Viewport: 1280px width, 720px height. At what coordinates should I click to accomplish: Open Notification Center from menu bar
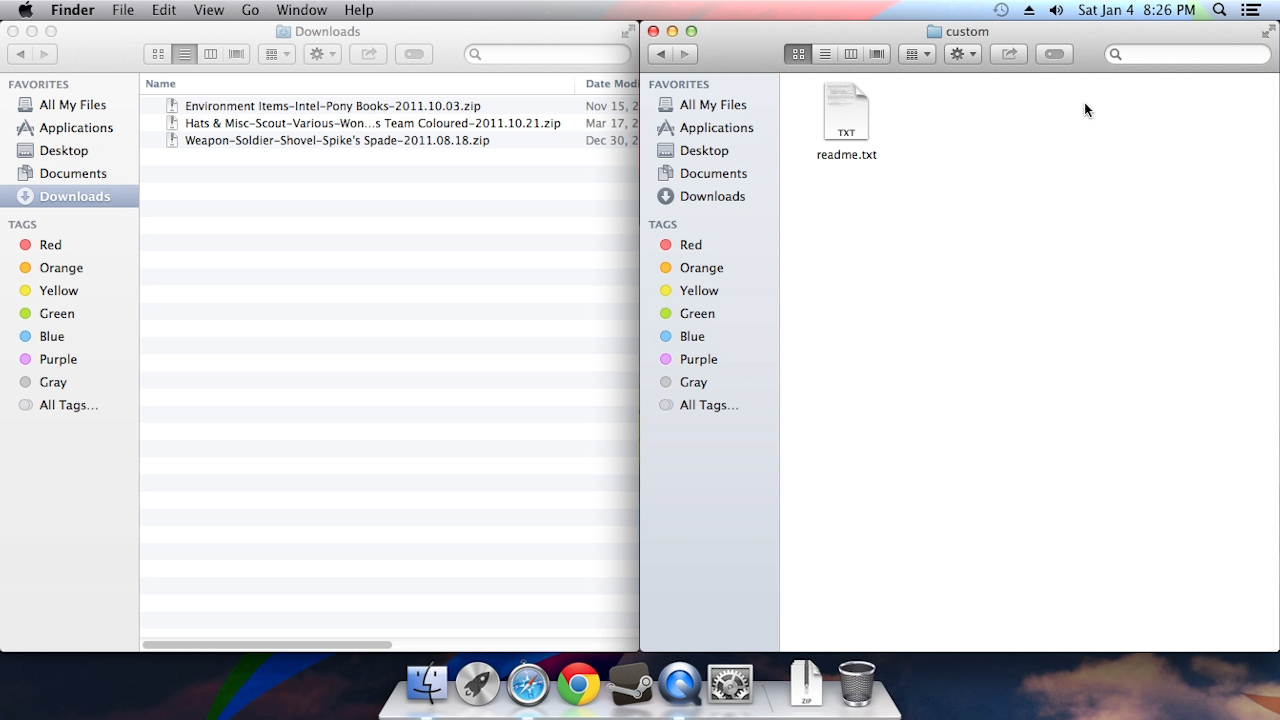[x=1250, y=10]
